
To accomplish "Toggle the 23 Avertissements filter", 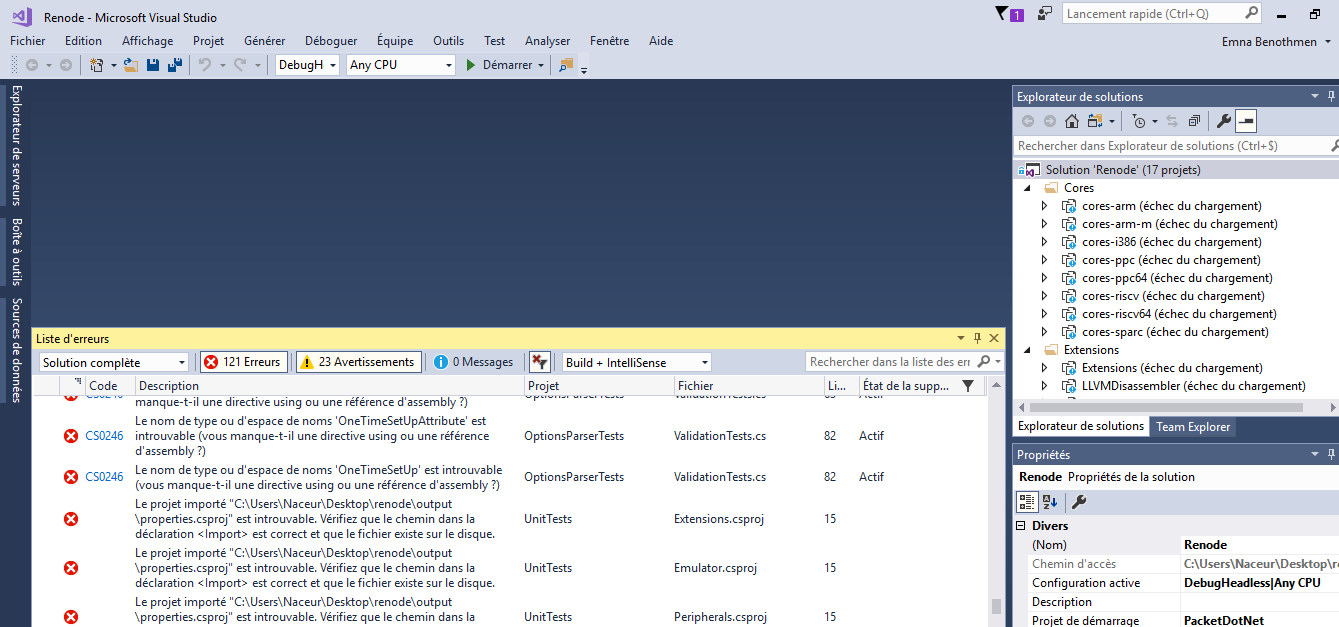I will click(x=358, y=362).
